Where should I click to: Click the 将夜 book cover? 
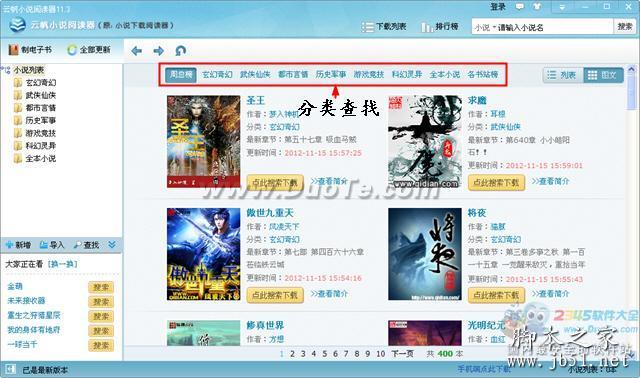(x=425, y=254)
